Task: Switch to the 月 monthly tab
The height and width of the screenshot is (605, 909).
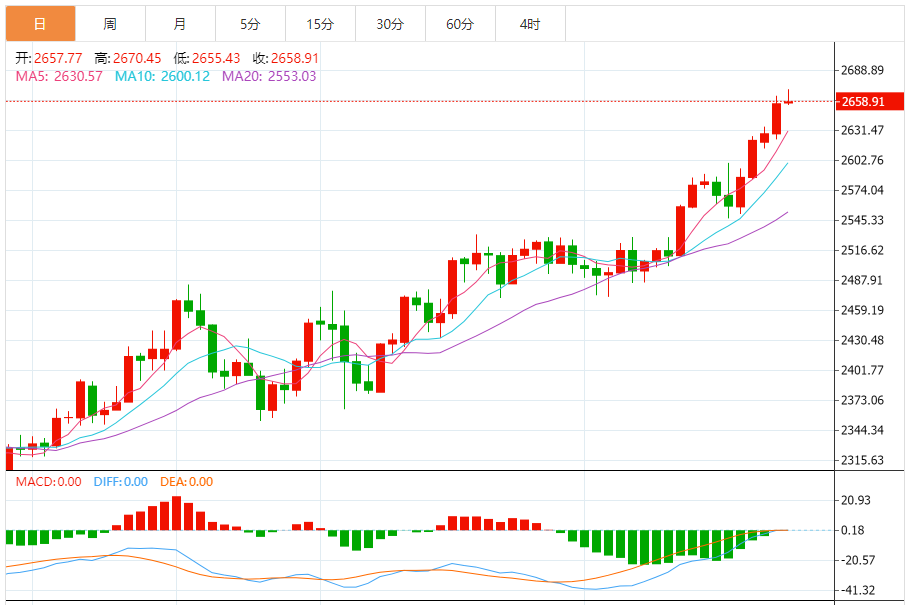Action: click(x=180, y=24)
